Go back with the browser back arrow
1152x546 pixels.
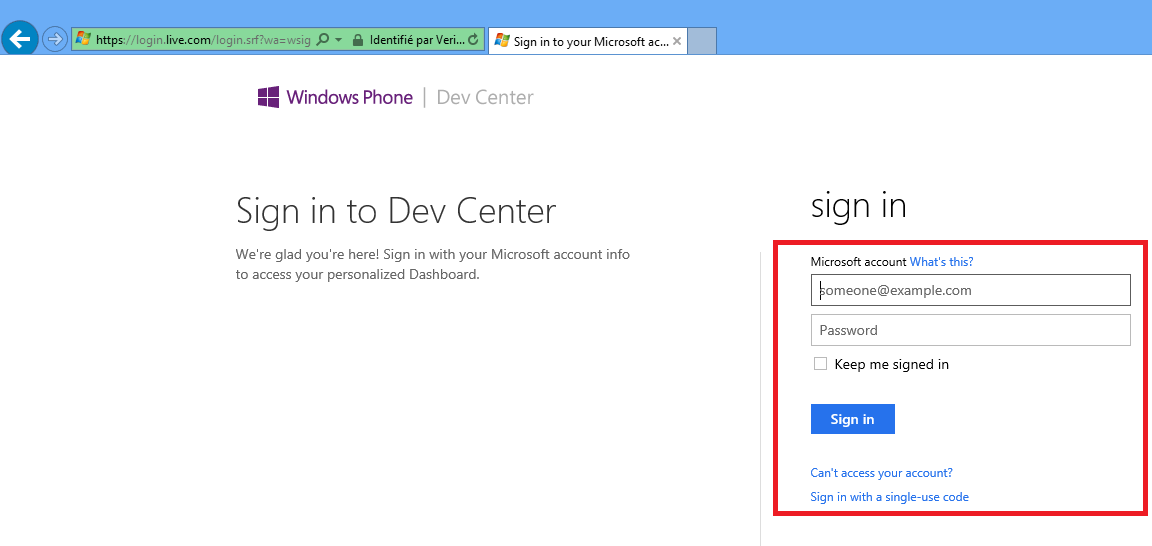pos(20,38)
